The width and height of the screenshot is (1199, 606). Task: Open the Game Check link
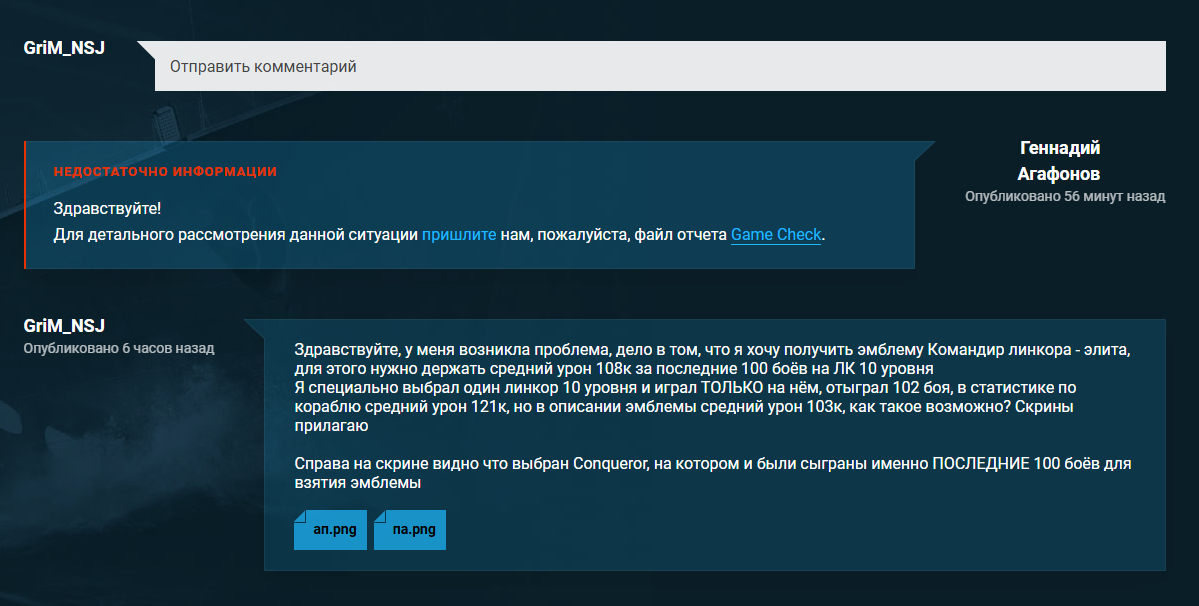(775, 235)
